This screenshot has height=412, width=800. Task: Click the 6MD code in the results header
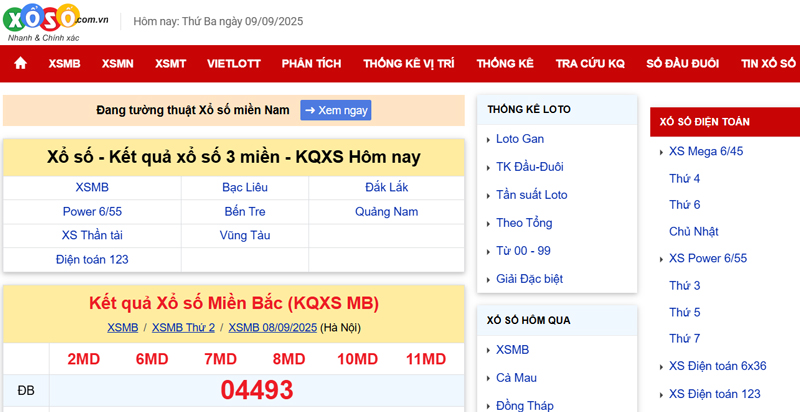click(152, 359)
